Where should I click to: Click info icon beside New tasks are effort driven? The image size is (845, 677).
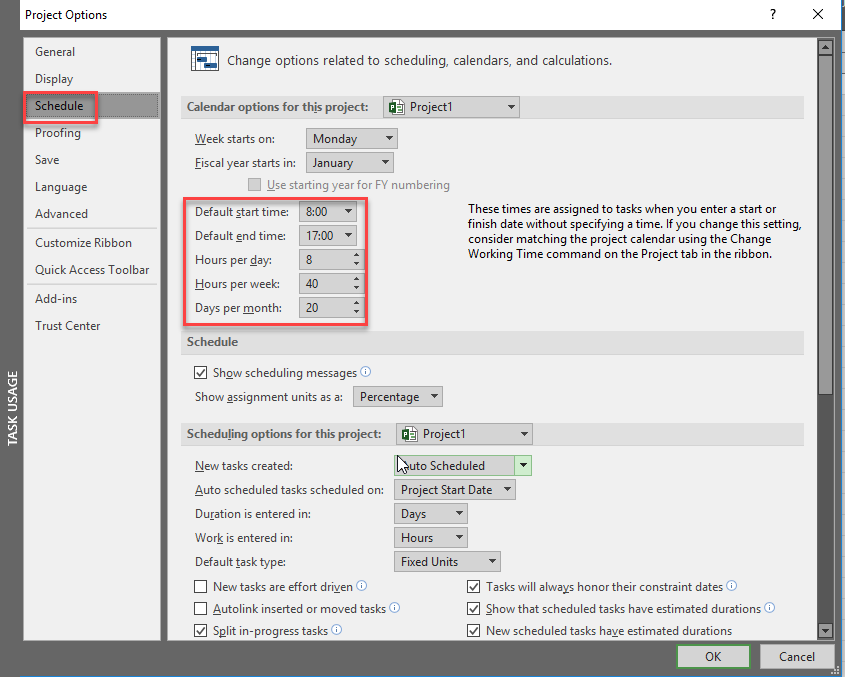pyautogui.click(x=362, y=587)
